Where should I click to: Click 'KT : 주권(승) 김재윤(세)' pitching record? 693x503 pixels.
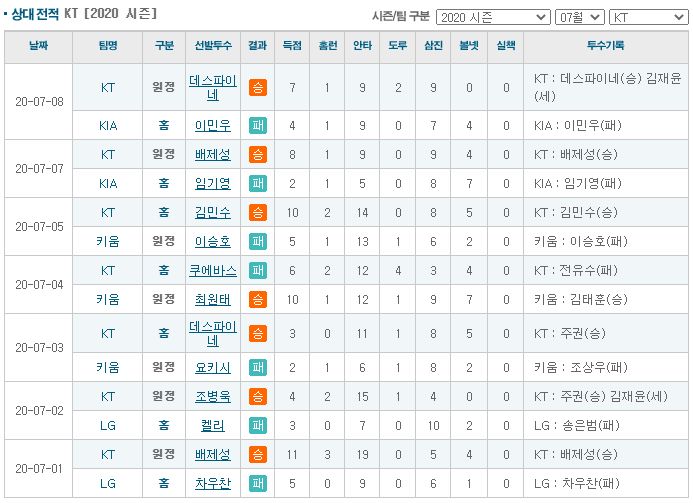click(x=601, y=396)
